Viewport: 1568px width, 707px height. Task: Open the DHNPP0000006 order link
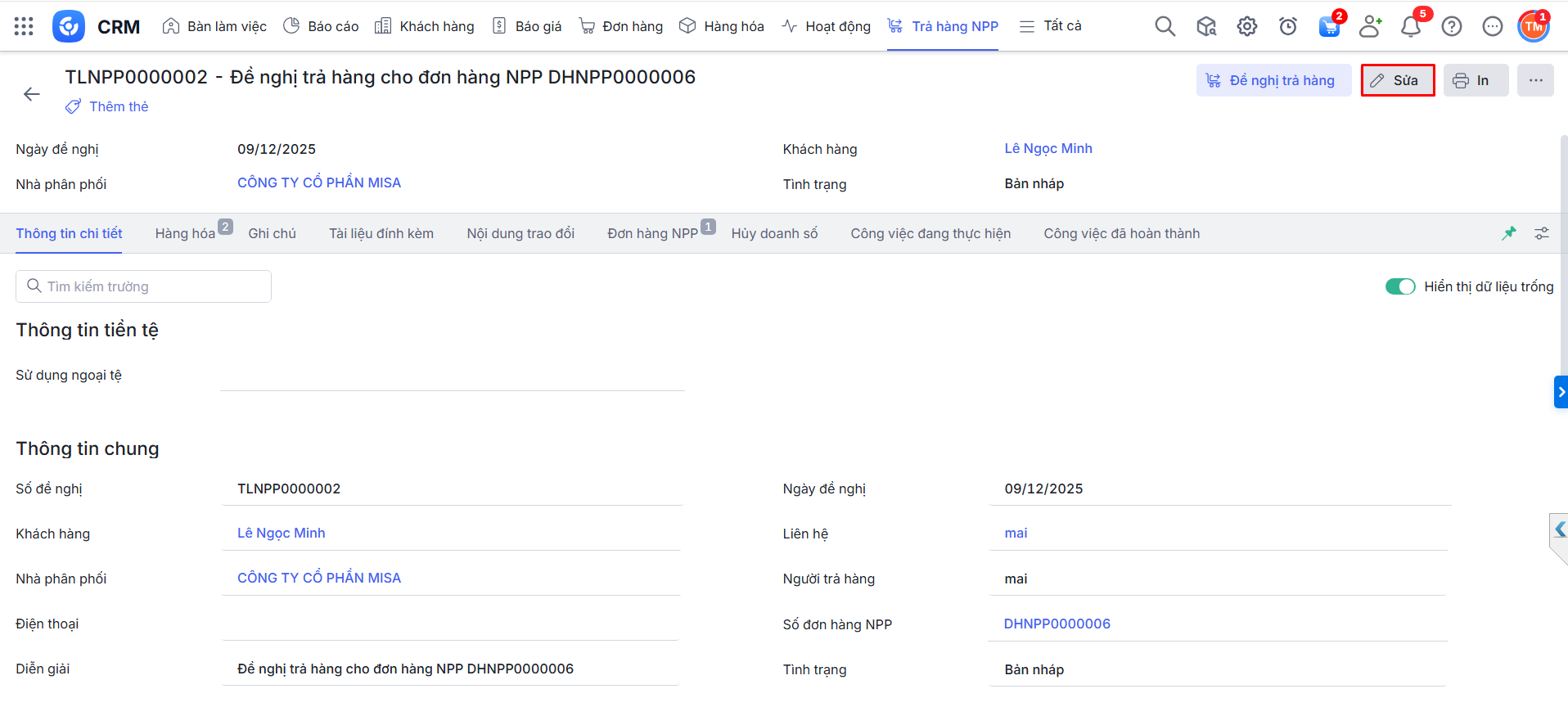tap(1057, 624)
